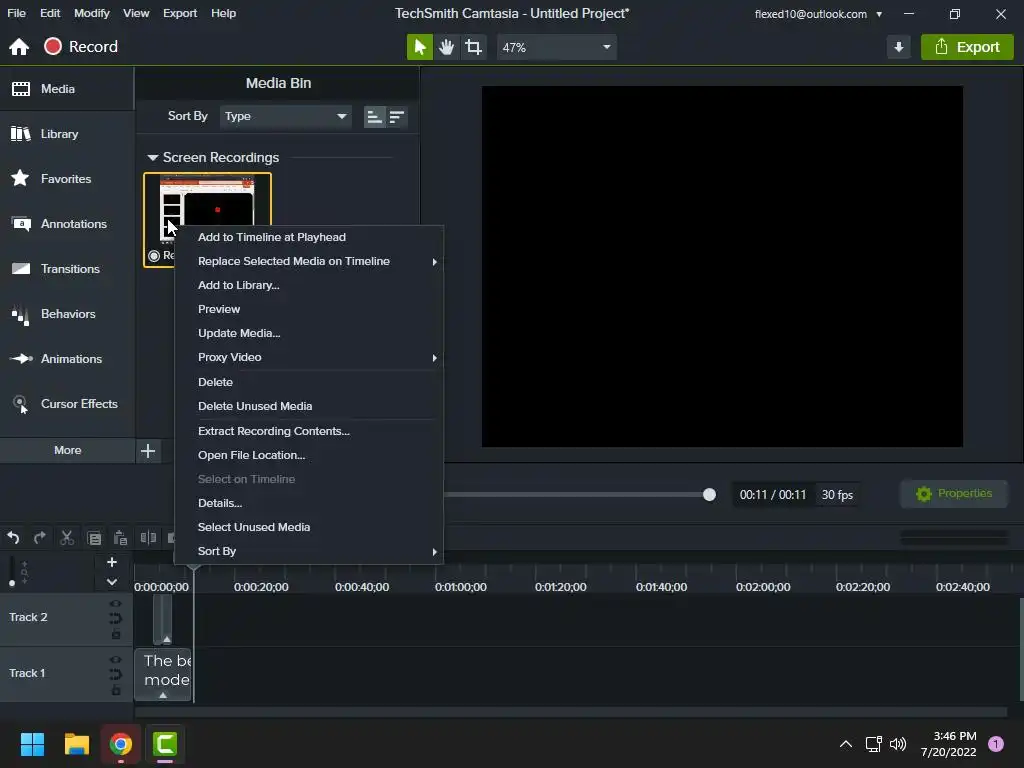Choose Update Media... option

pyautogui.click(x=309, y=333)
